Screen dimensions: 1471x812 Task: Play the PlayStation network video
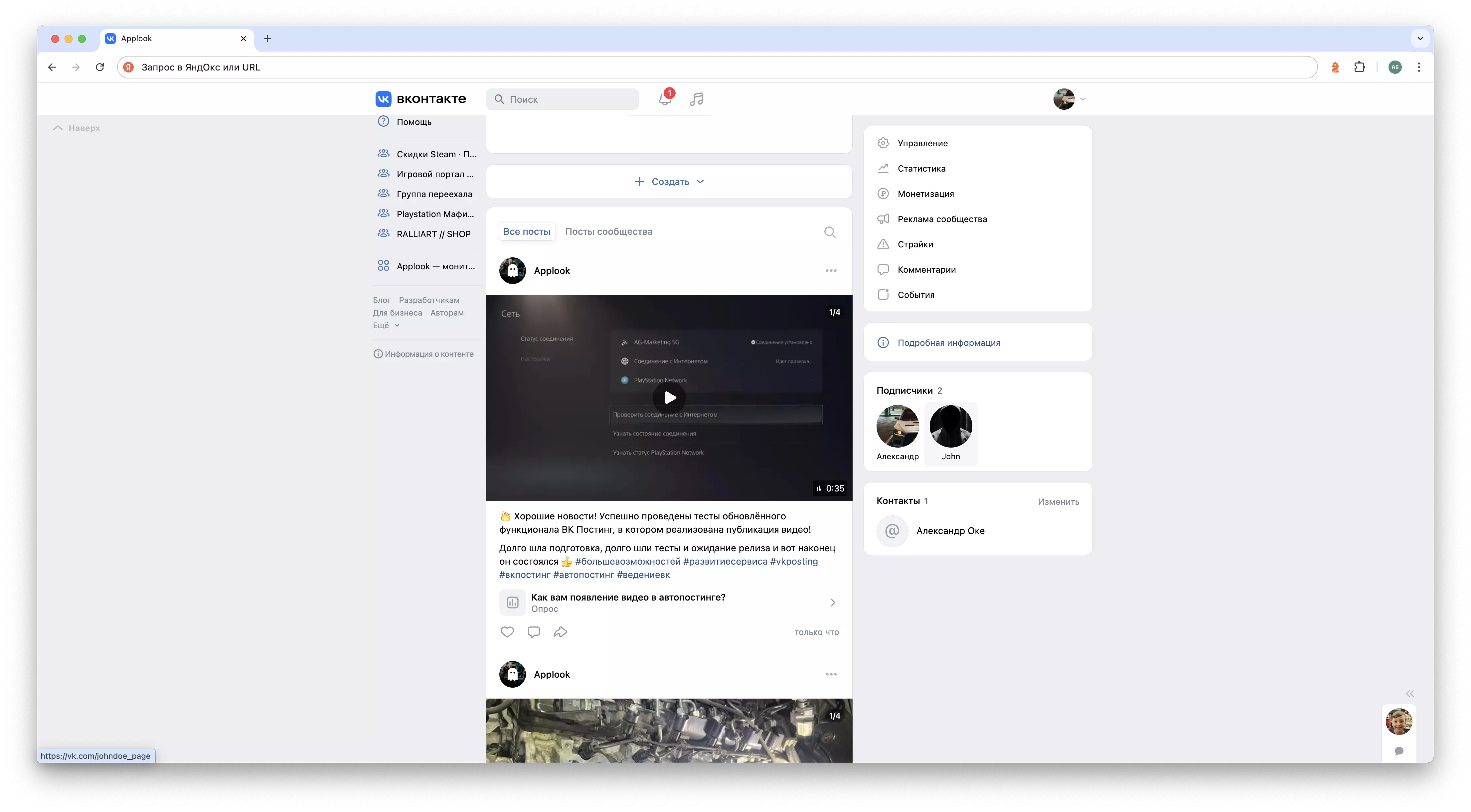point(670,397)
